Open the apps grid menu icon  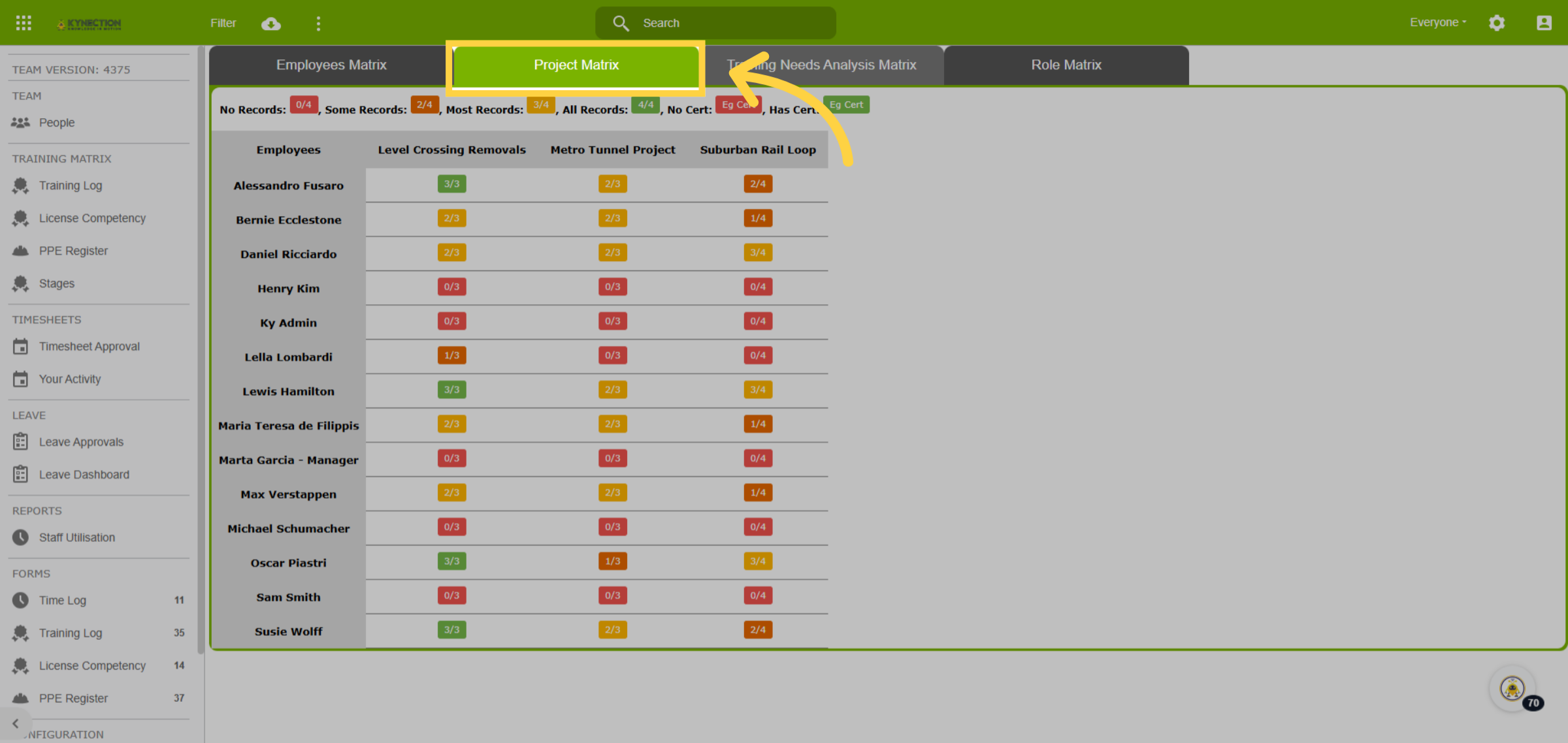tap(24, 23)
